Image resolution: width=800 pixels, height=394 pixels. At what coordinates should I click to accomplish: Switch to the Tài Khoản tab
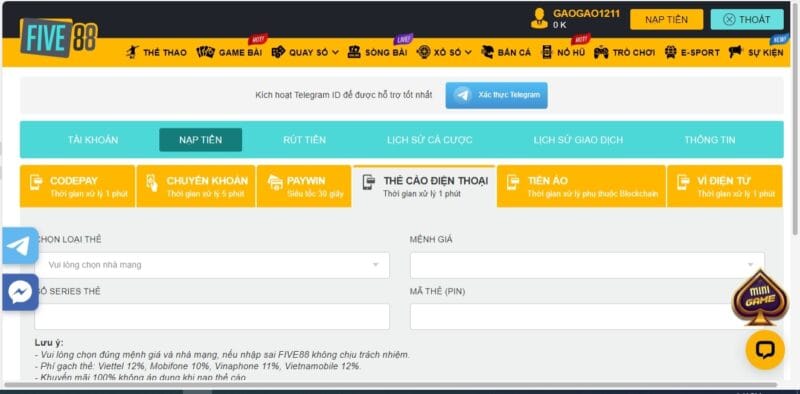click(x=93, y=140)
